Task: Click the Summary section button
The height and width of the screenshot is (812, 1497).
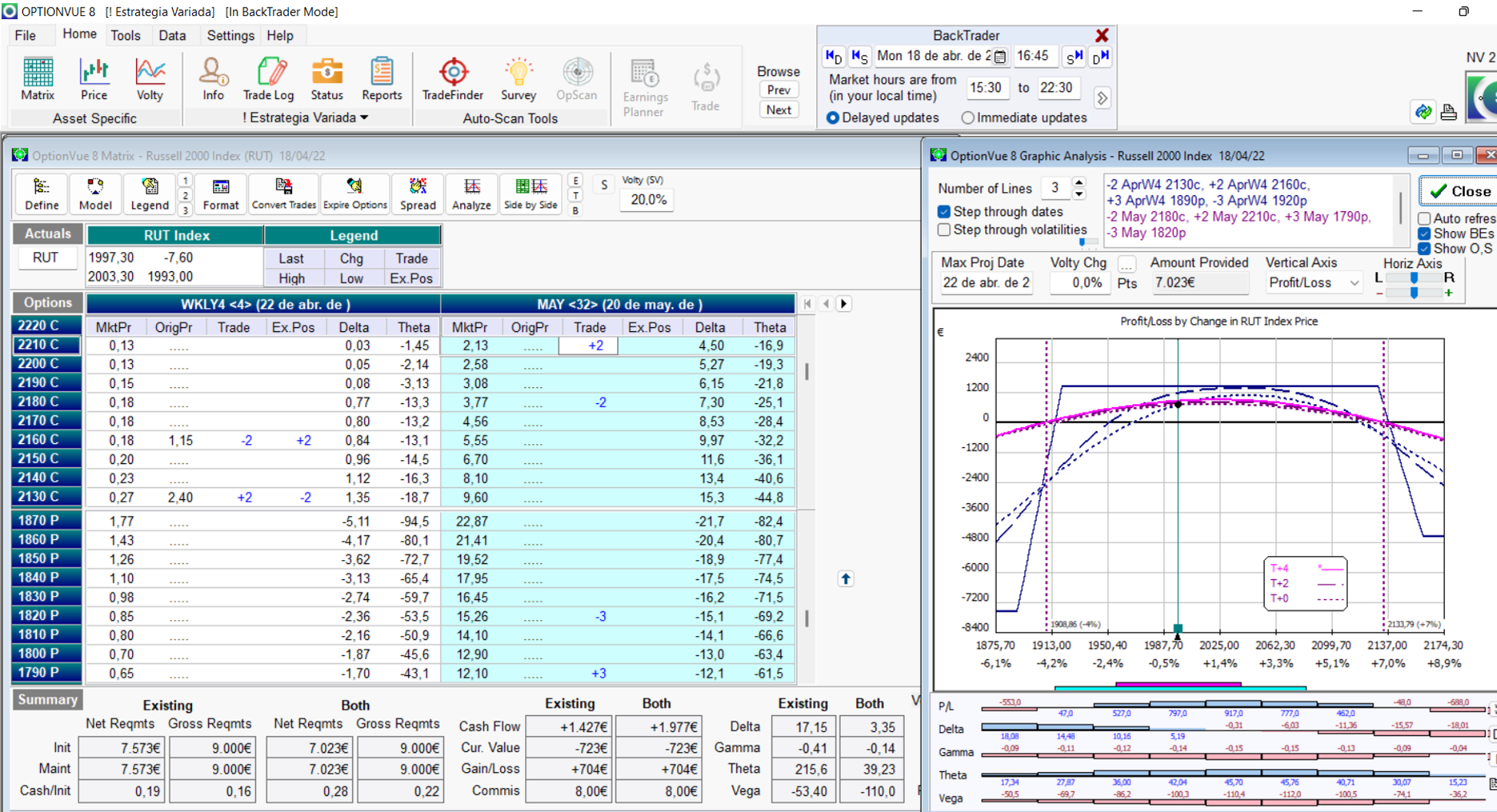Action: point(48,700)
